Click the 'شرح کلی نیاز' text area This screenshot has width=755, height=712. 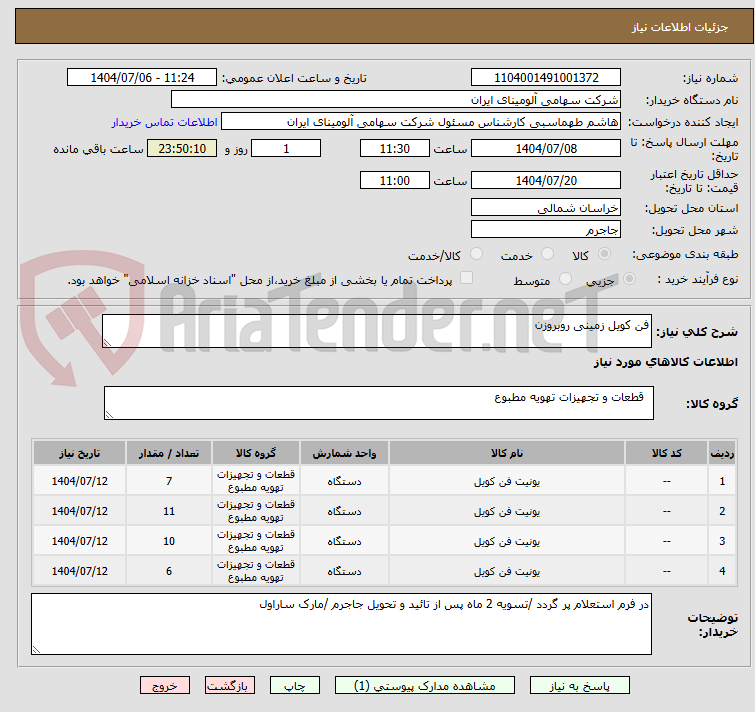[378, 332]
